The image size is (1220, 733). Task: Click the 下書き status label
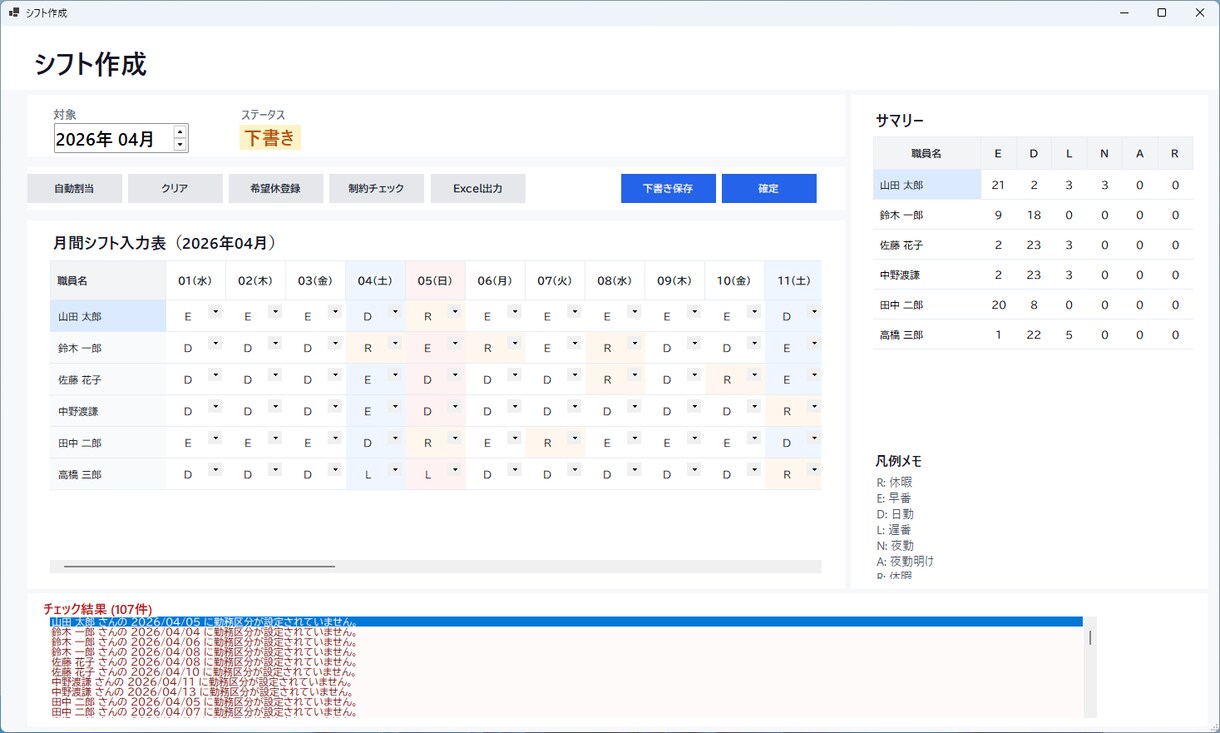point(270,138)
